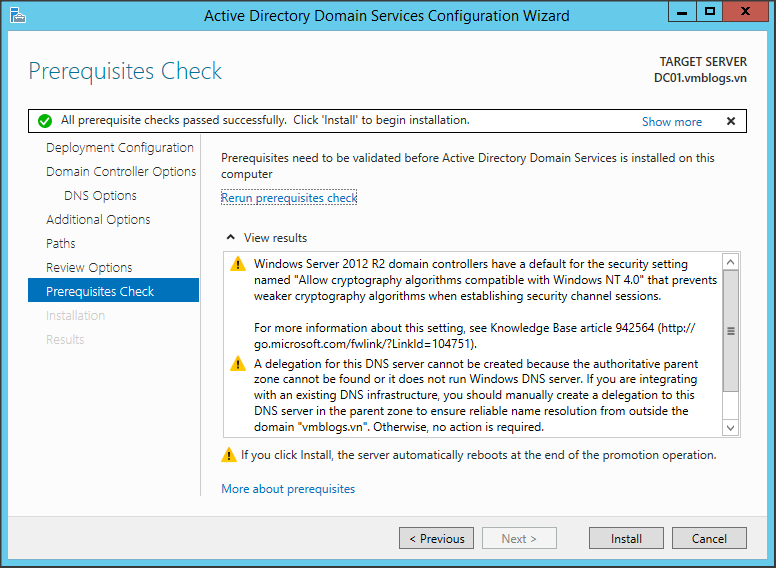Screen dimensions: 776x568
Task: Click the results scrollbar thumb
Action: coord(731,330)
